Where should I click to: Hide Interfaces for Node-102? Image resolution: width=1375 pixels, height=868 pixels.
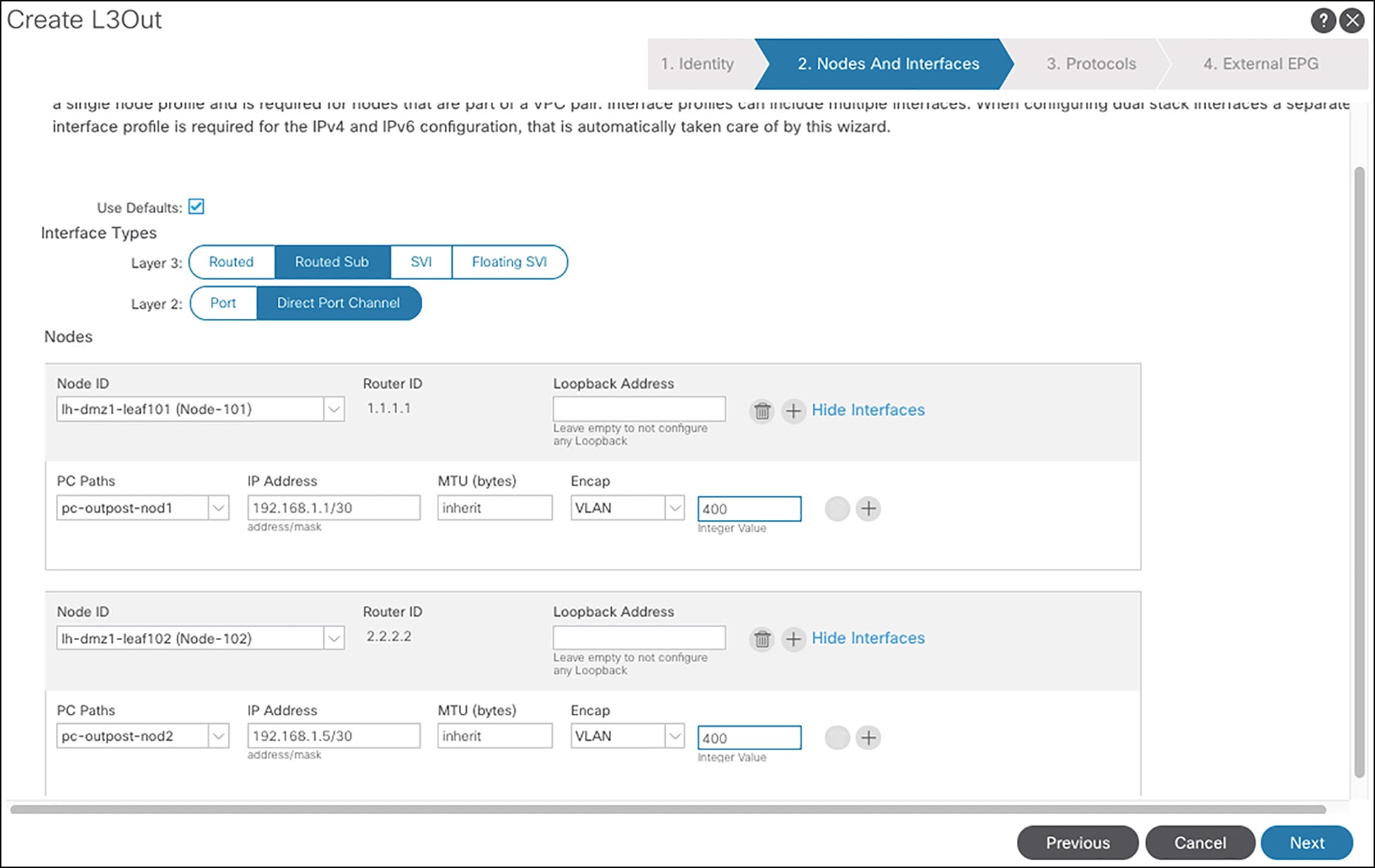tap(868, 638)
